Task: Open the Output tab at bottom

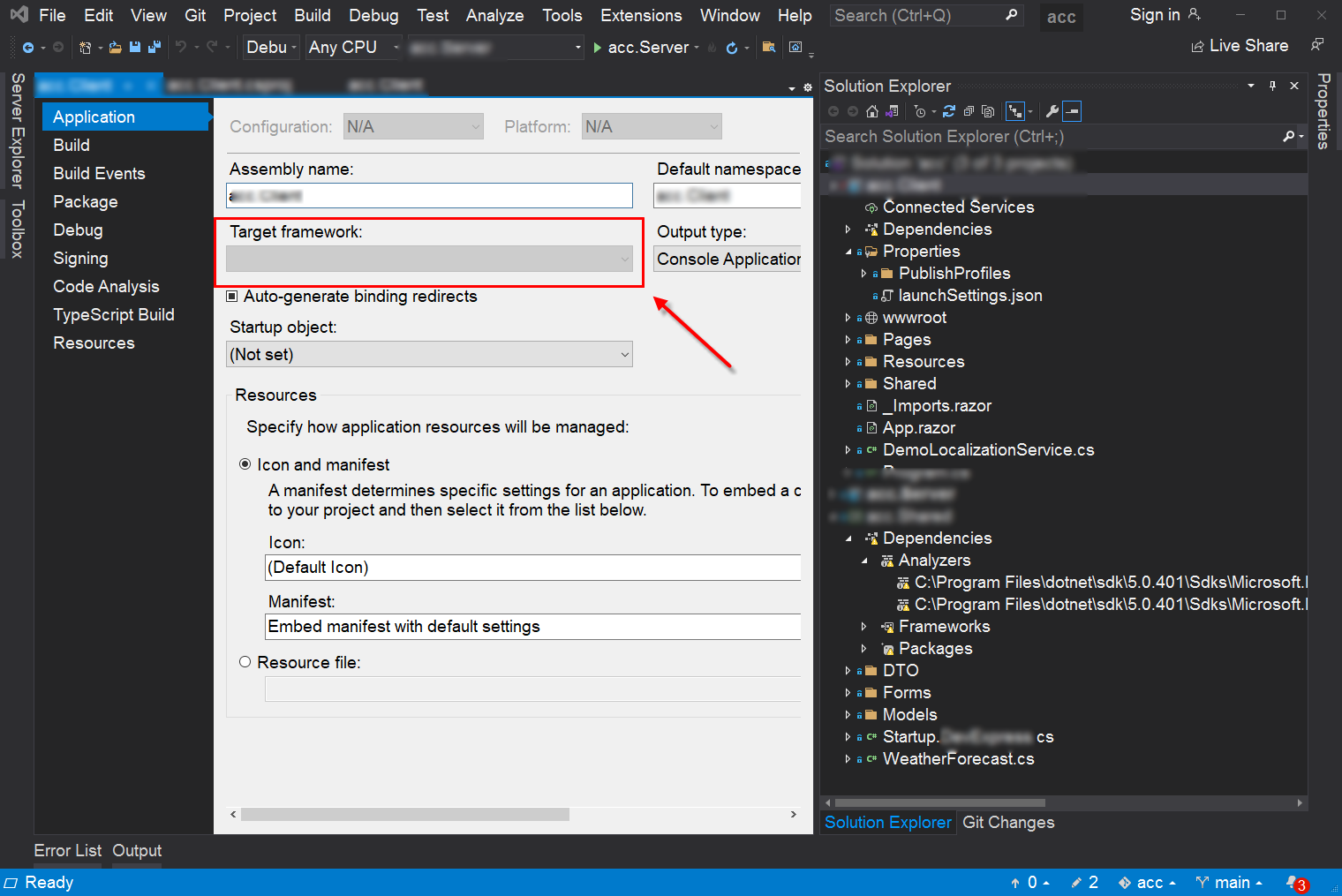Action: (137, 850)
